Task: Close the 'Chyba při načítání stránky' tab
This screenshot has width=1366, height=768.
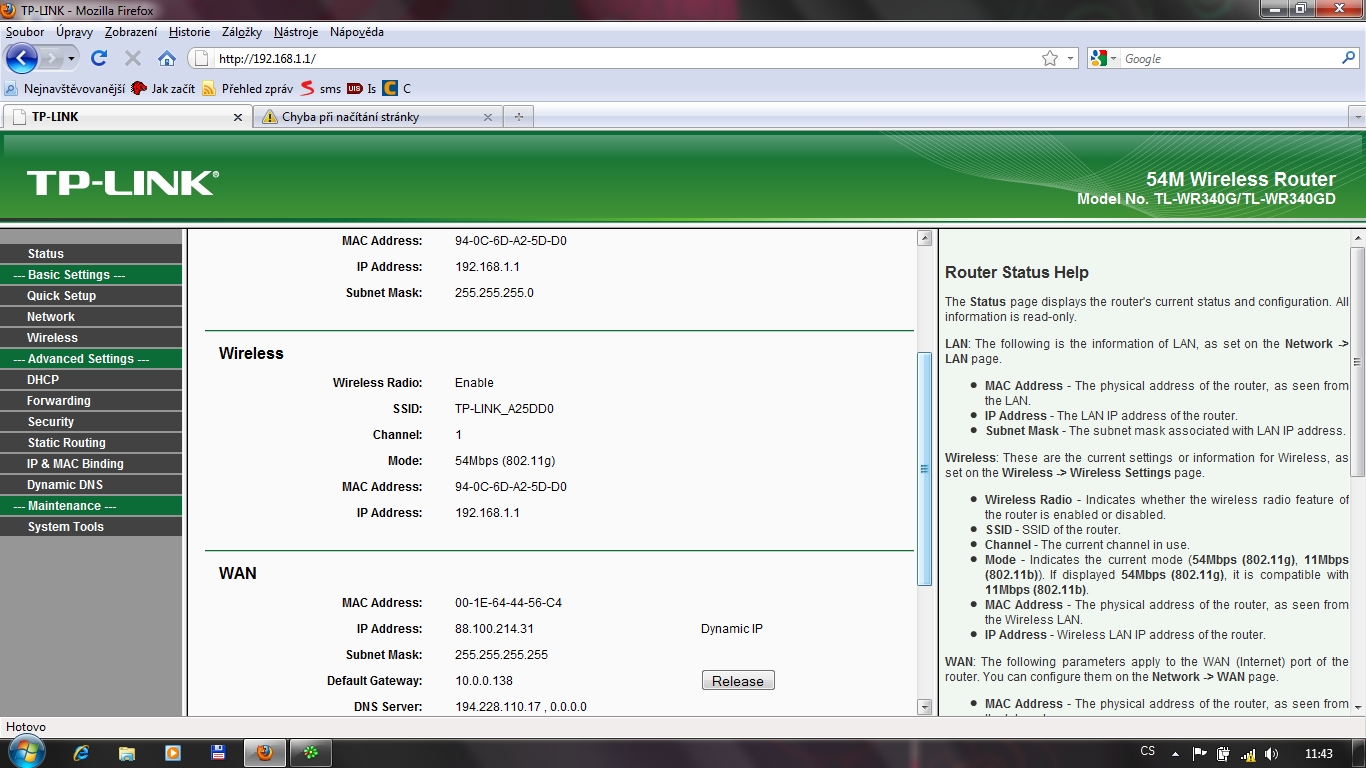Action: [x=487, y=117]
